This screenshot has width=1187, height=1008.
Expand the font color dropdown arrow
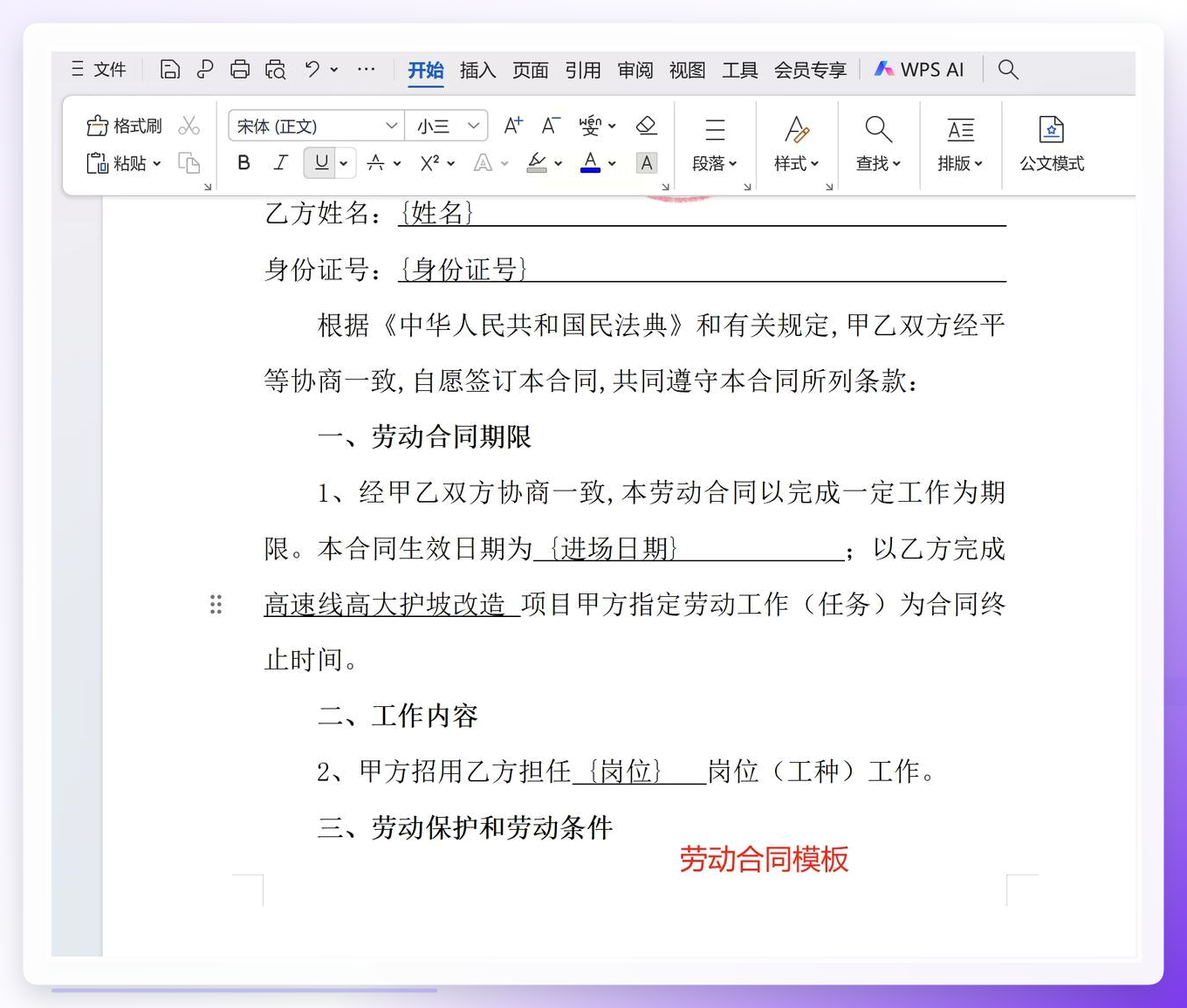click(x=612, y=163)
